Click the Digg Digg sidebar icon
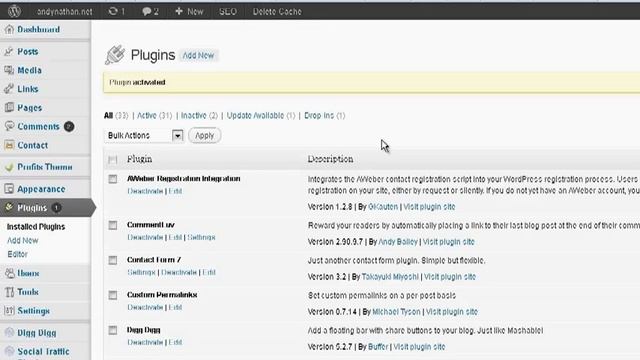This screenshot has height=360, width=640. (9, 333)
